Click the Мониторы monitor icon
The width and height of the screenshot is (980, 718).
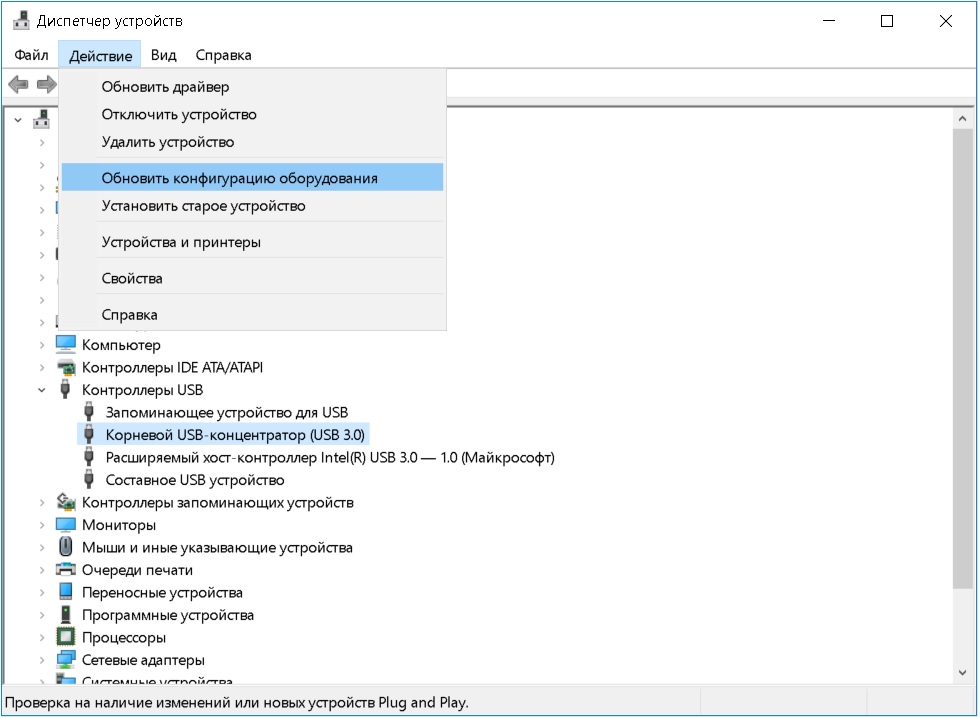pos(66,525)
